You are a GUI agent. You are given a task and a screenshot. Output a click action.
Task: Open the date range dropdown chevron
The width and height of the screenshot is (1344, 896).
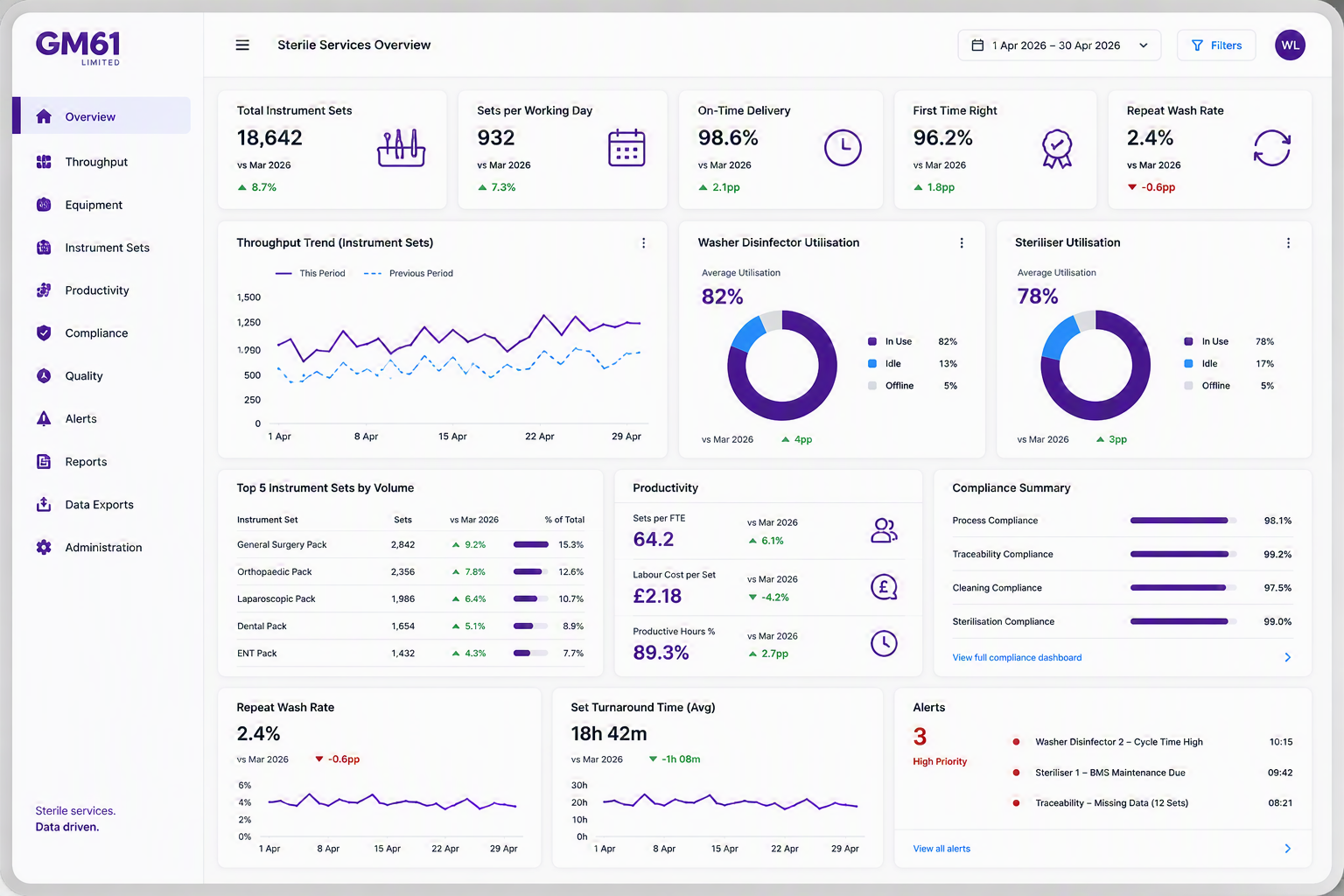pyautogui.click(x=1144, y=45)
